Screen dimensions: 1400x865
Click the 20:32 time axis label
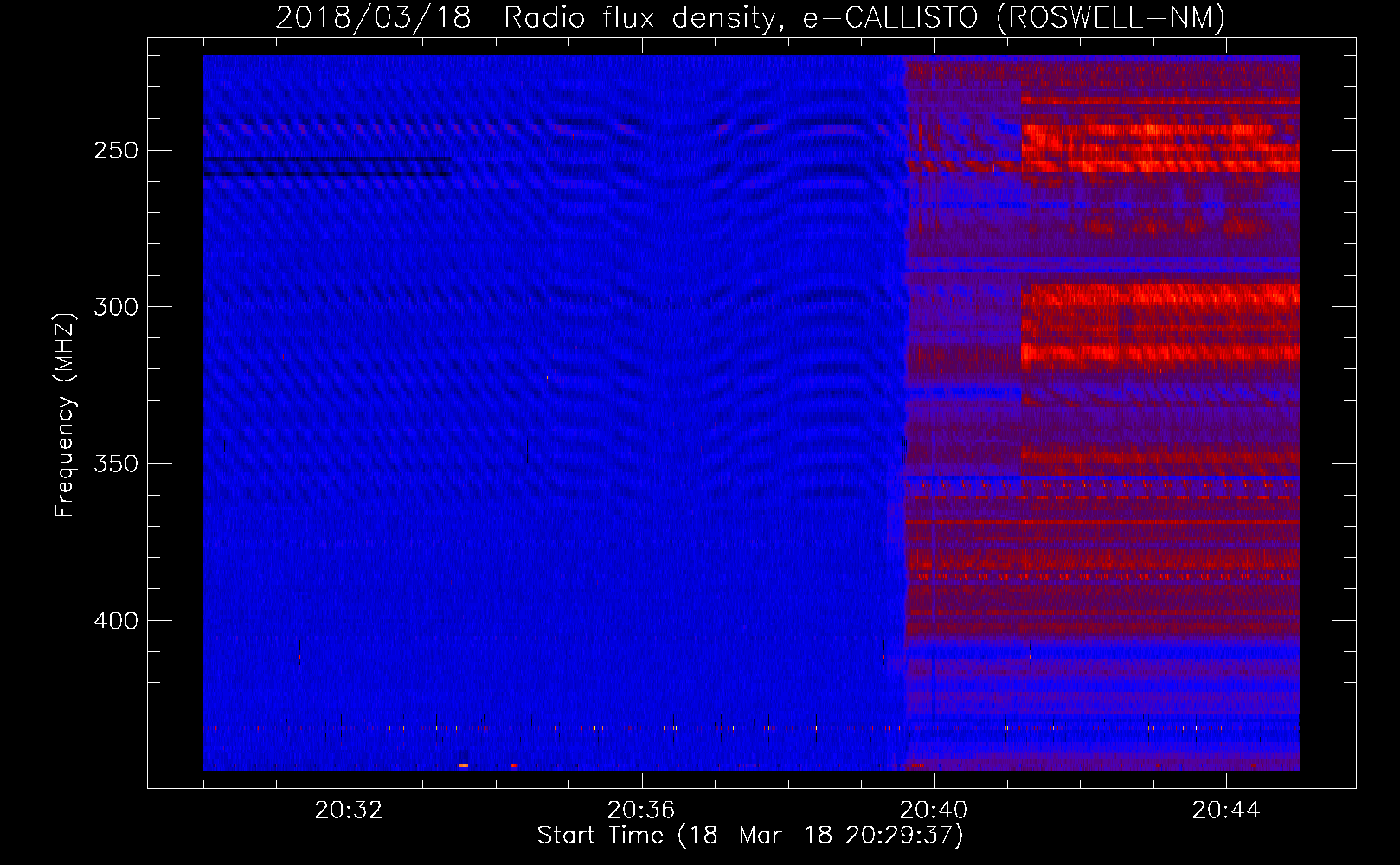(x=349, y=811)
